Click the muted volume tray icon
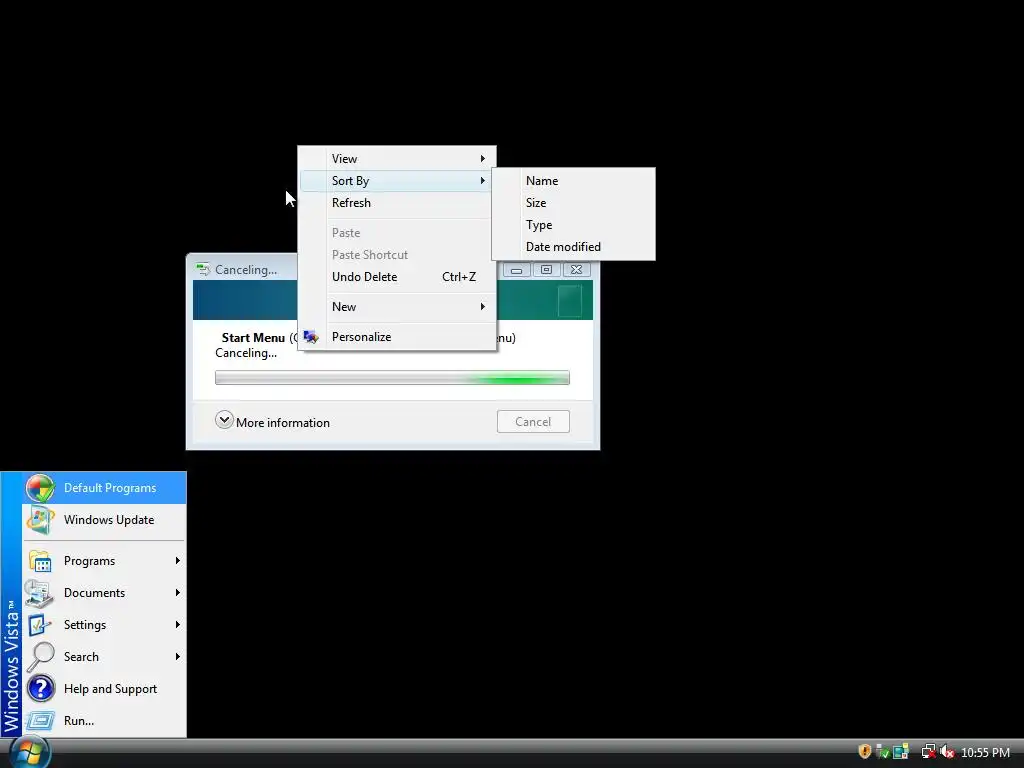The width and height of the screenshot is (1024, 768). 947,752
